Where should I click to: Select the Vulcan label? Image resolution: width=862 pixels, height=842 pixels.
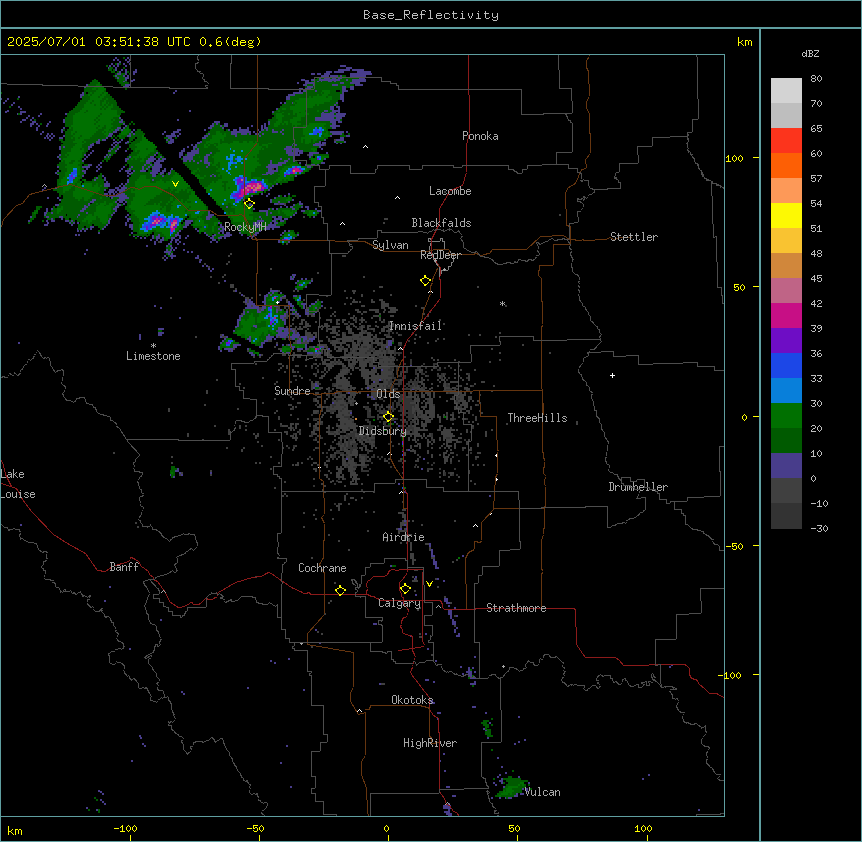543,792
